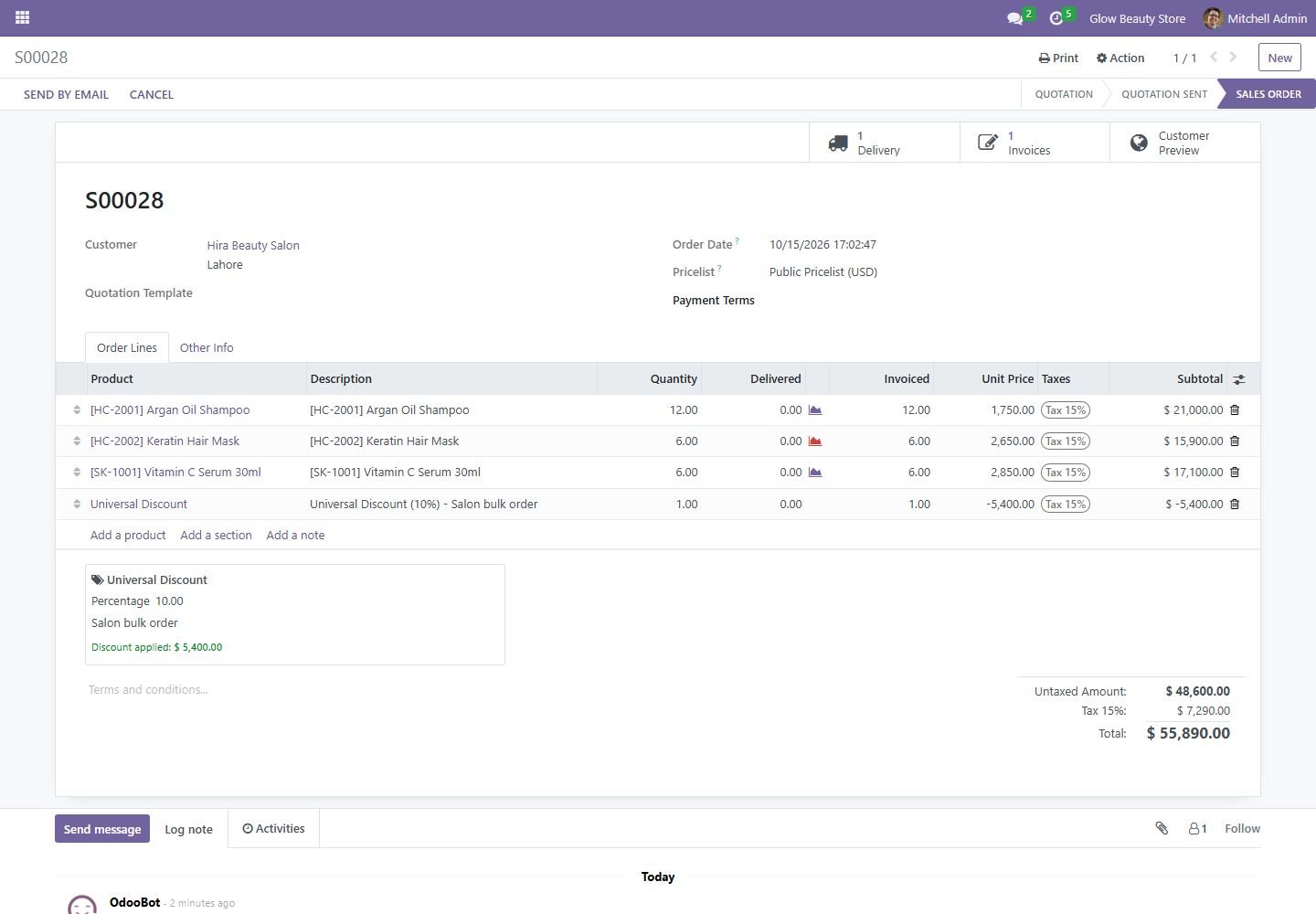This screenshot has width=1316, height=914.
Task: Open the Customer Preview globe button
Action: point(1184,143)
